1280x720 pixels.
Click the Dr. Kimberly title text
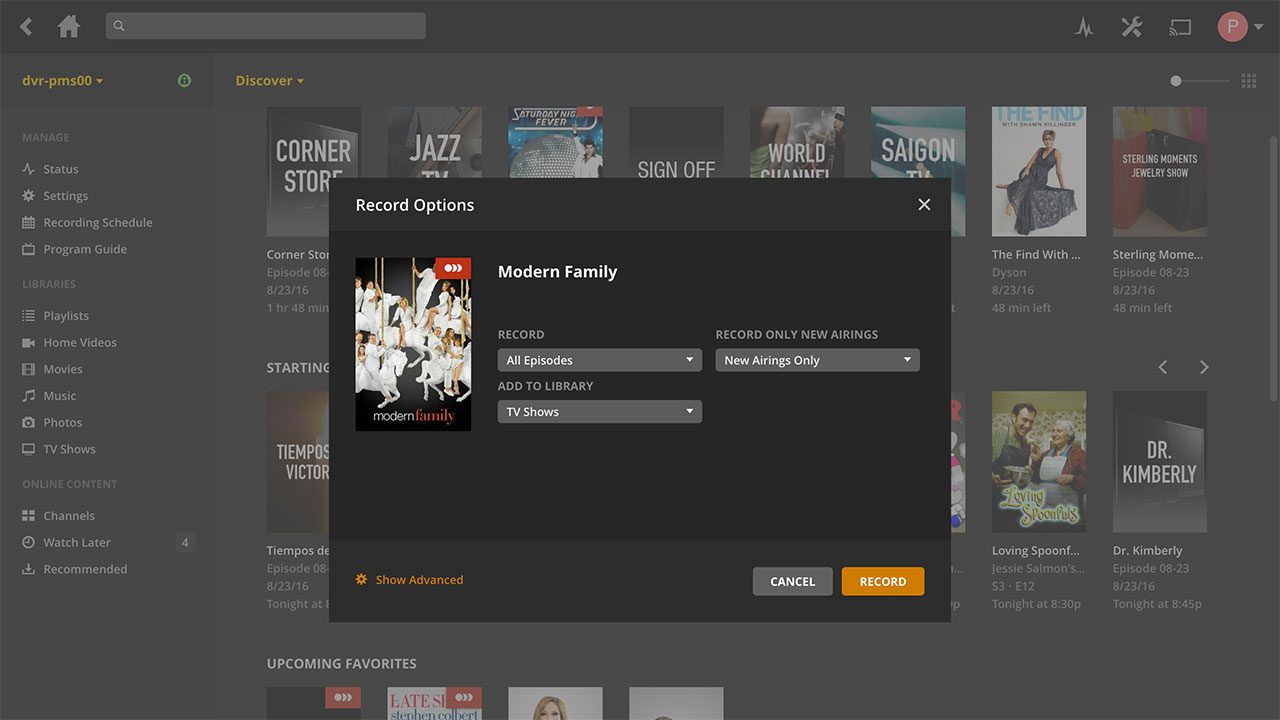click(x=1148, y=551)
